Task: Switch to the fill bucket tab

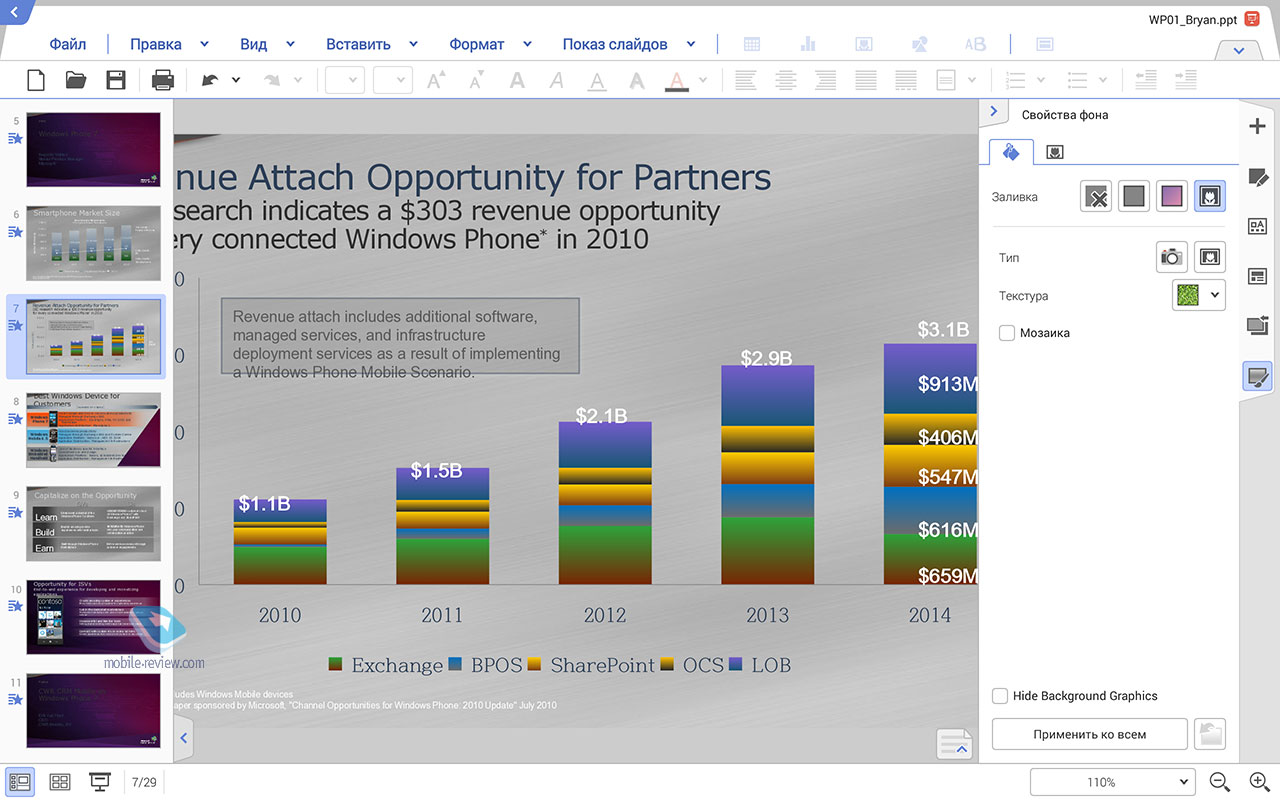Action: (1011, 152)
